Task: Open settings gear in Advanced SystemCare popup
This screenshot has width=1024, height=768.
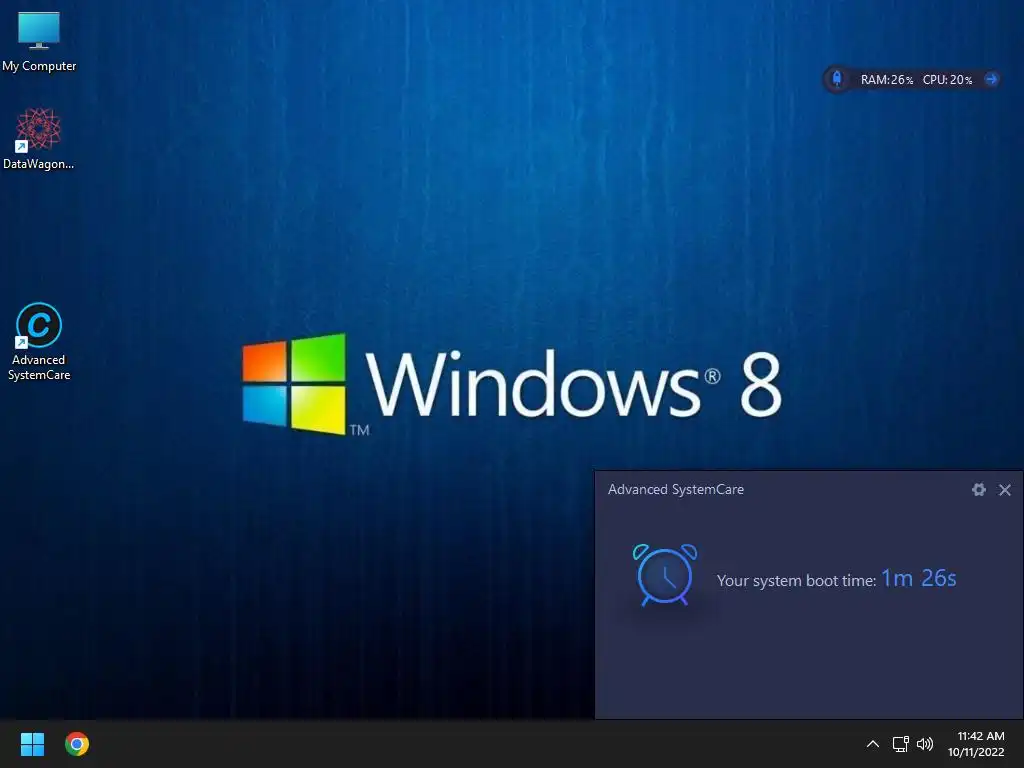Action: [978, 489]
